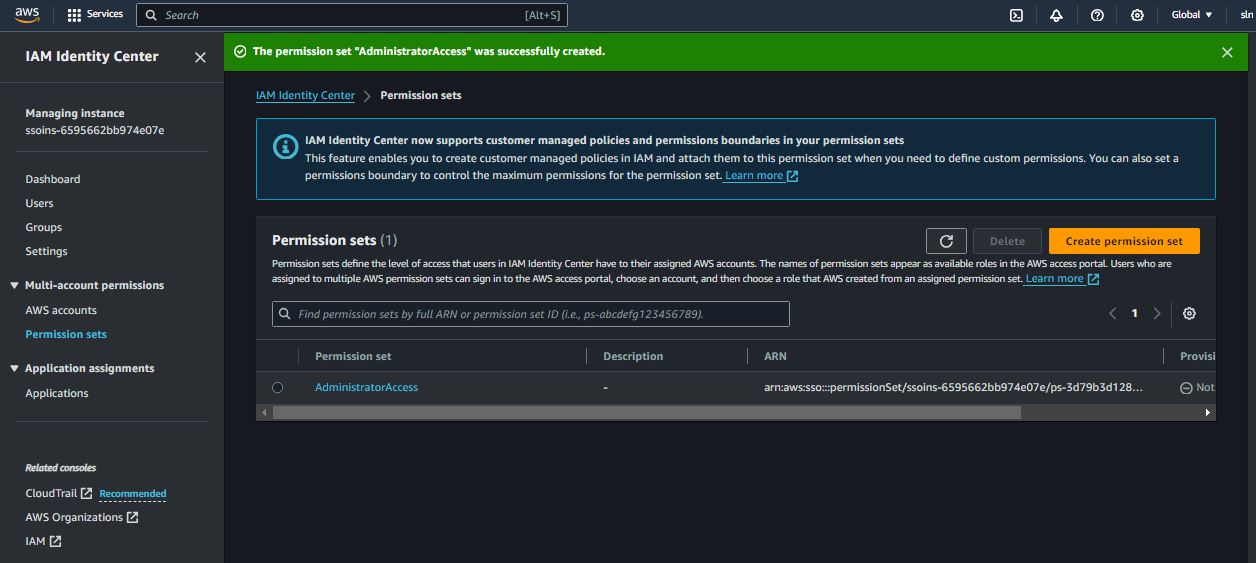Open the Global region dropdown
This screenshot has width=1256, height=563.
(x=1191, y=15)
